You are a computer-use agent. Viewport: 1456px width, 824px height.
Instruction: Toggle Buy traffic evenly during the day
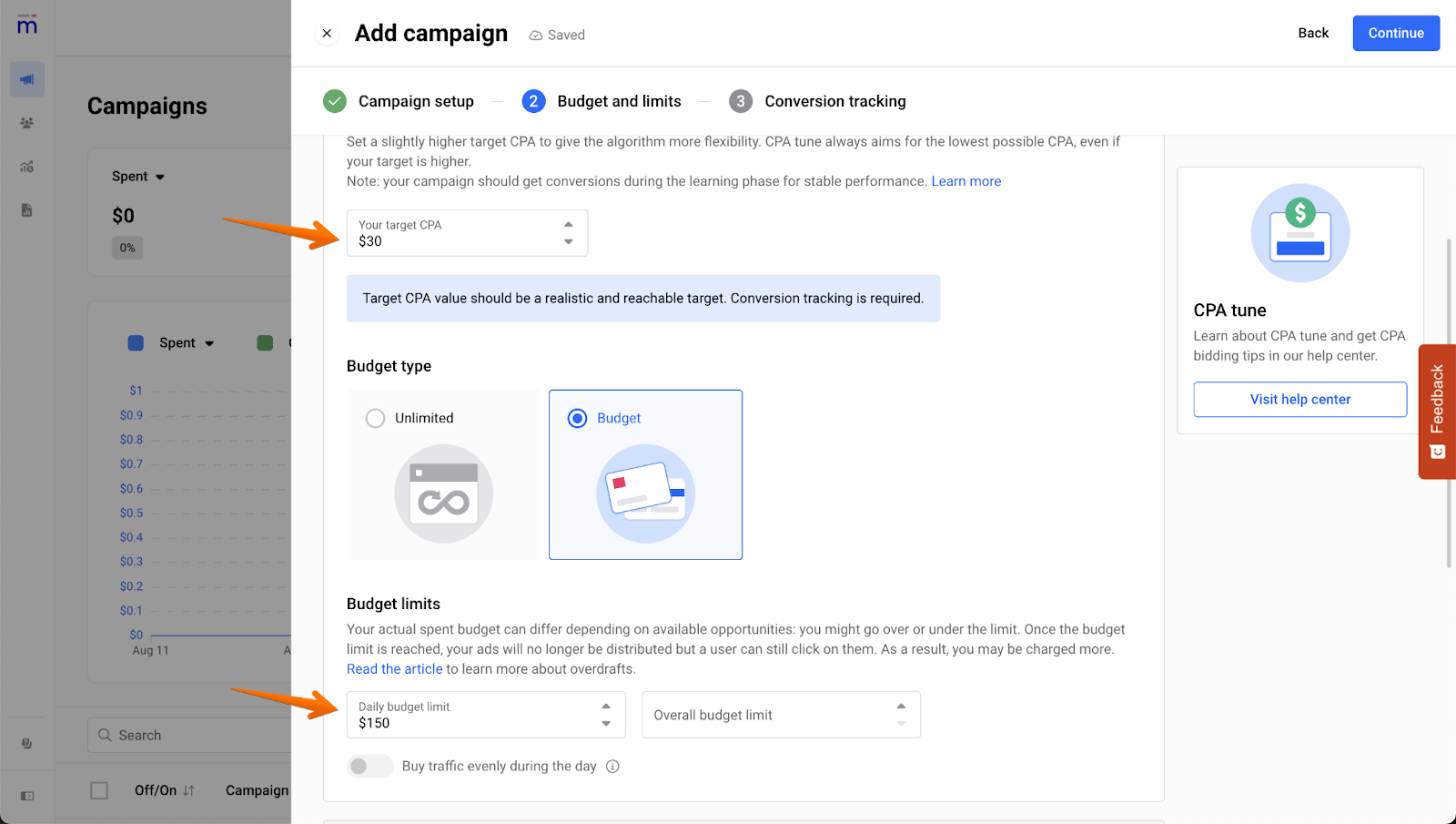coord(369,767)
